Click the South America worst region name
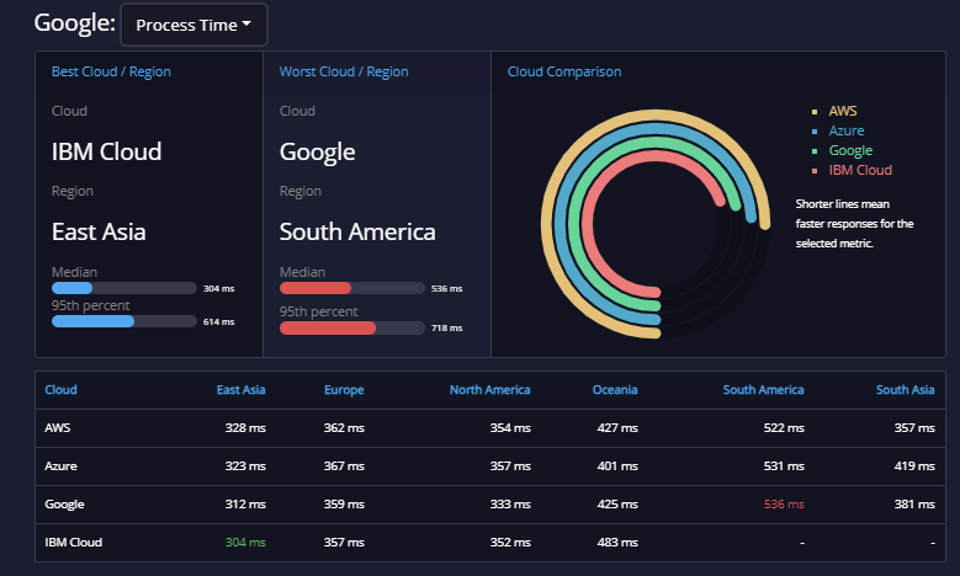This screenshot has height=576, width=960. pos(358,232)
